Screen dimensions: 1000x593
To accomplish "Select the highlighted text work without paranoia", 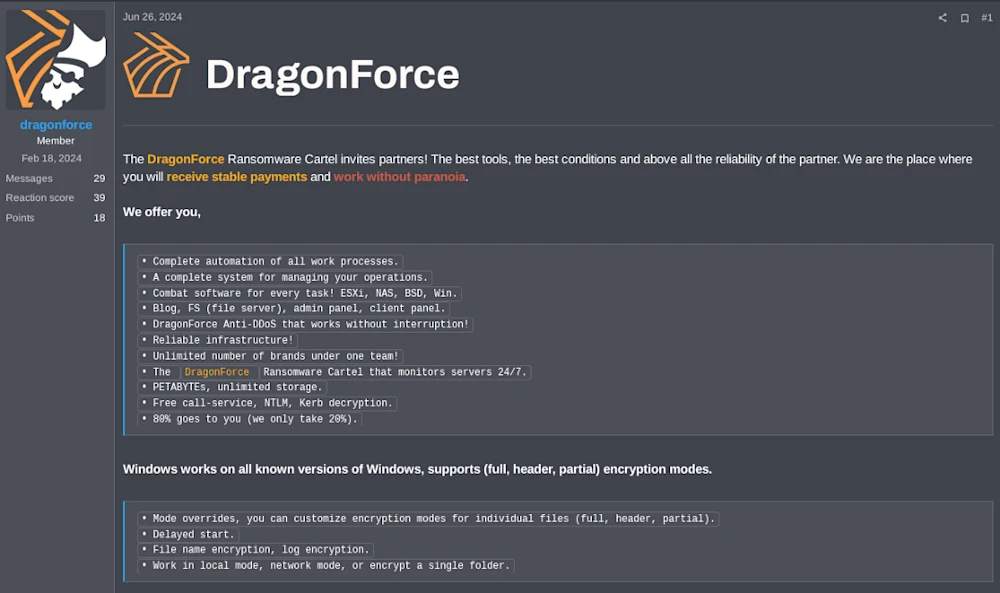I will (x=400, y=176).
